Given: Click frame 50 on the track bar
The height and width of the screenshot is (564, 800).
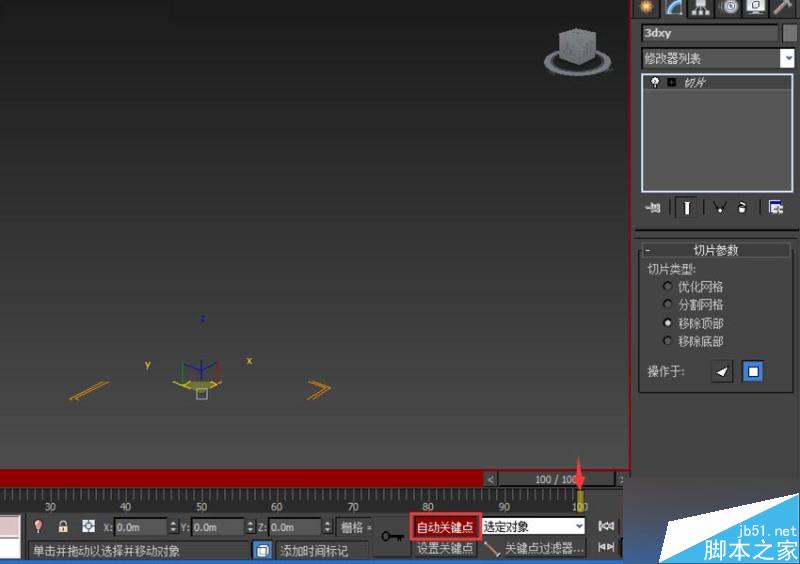Looking at the screenshot, I should (202, 506).
